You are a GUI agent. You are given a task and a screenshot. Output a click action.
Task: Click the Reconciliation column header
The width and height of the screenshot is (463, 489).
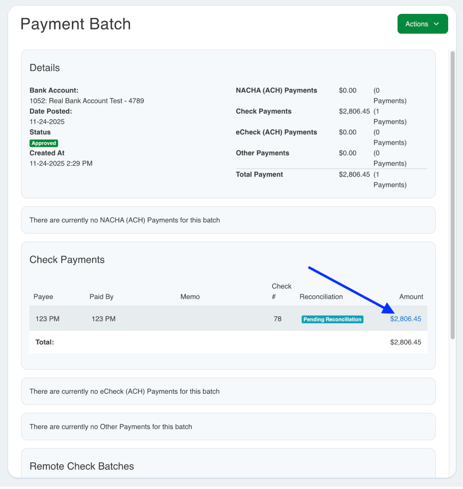click(x=321, y=297)
